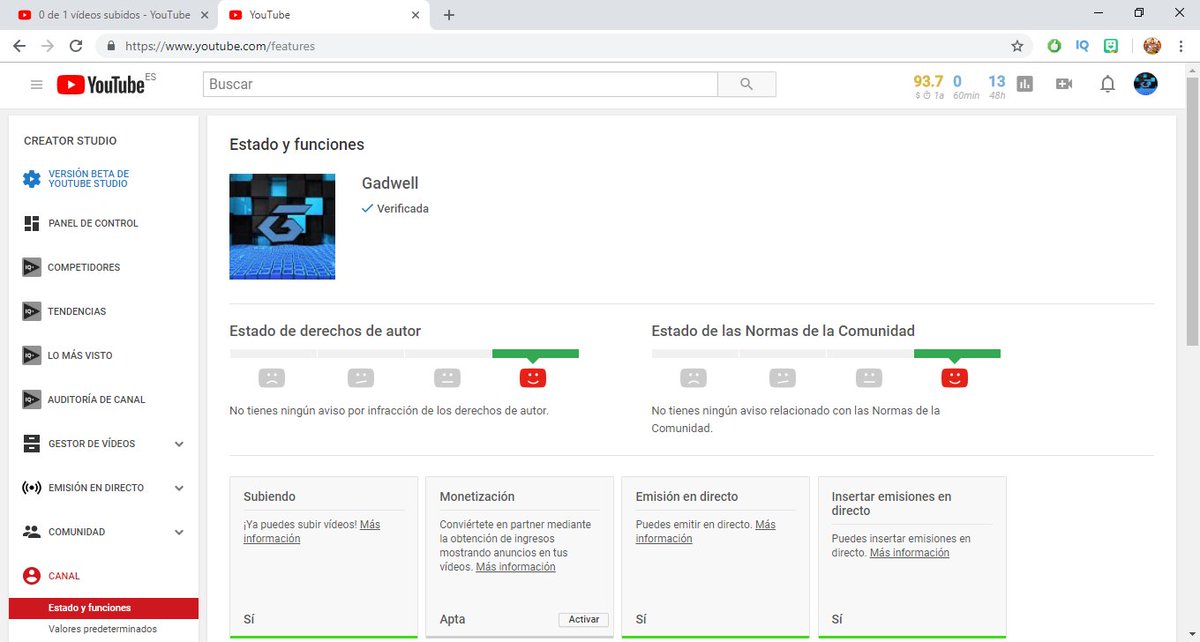Open account avatar menu
Viewport: 1200px width, 642px height.
point(1146,85)
